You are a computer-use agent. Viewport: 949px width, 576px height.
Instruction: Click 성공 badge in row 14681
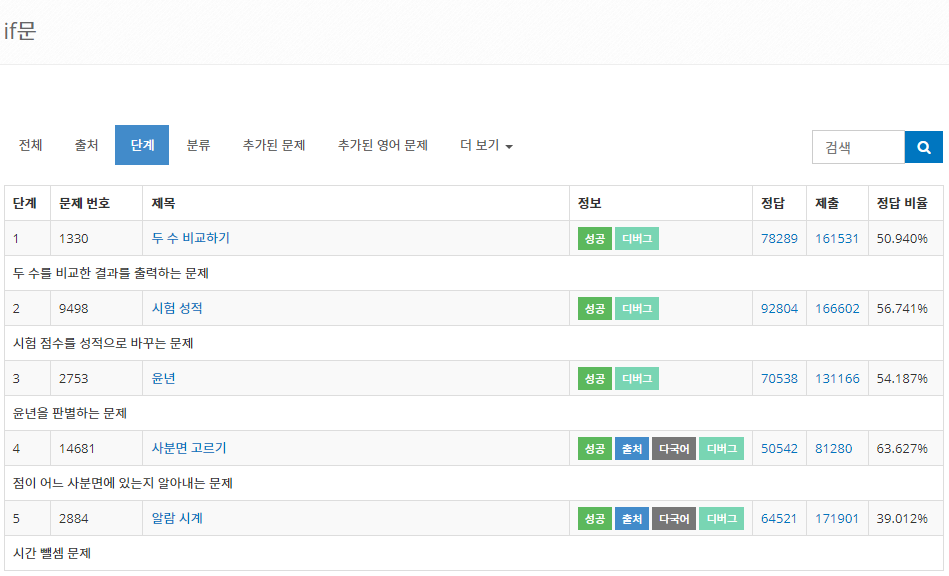coord(595,448)
